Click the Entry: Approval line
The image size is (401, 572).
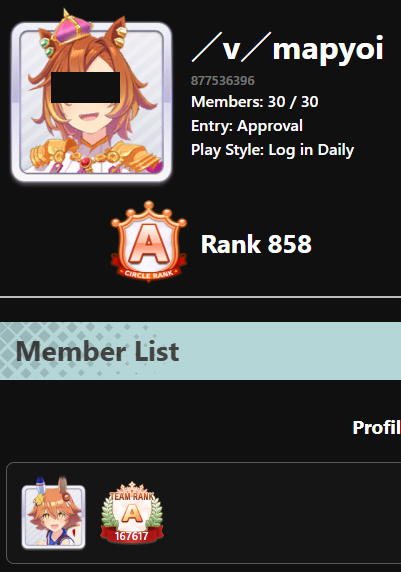coord(247,126)
